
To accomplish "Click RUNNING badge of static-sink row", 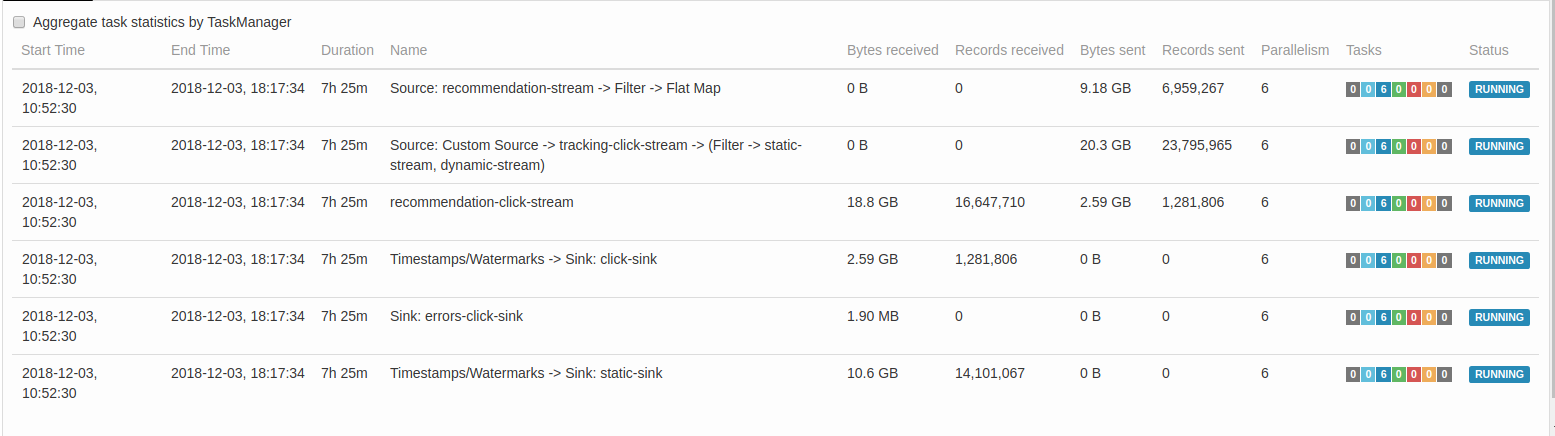I will pos(1499,374).
